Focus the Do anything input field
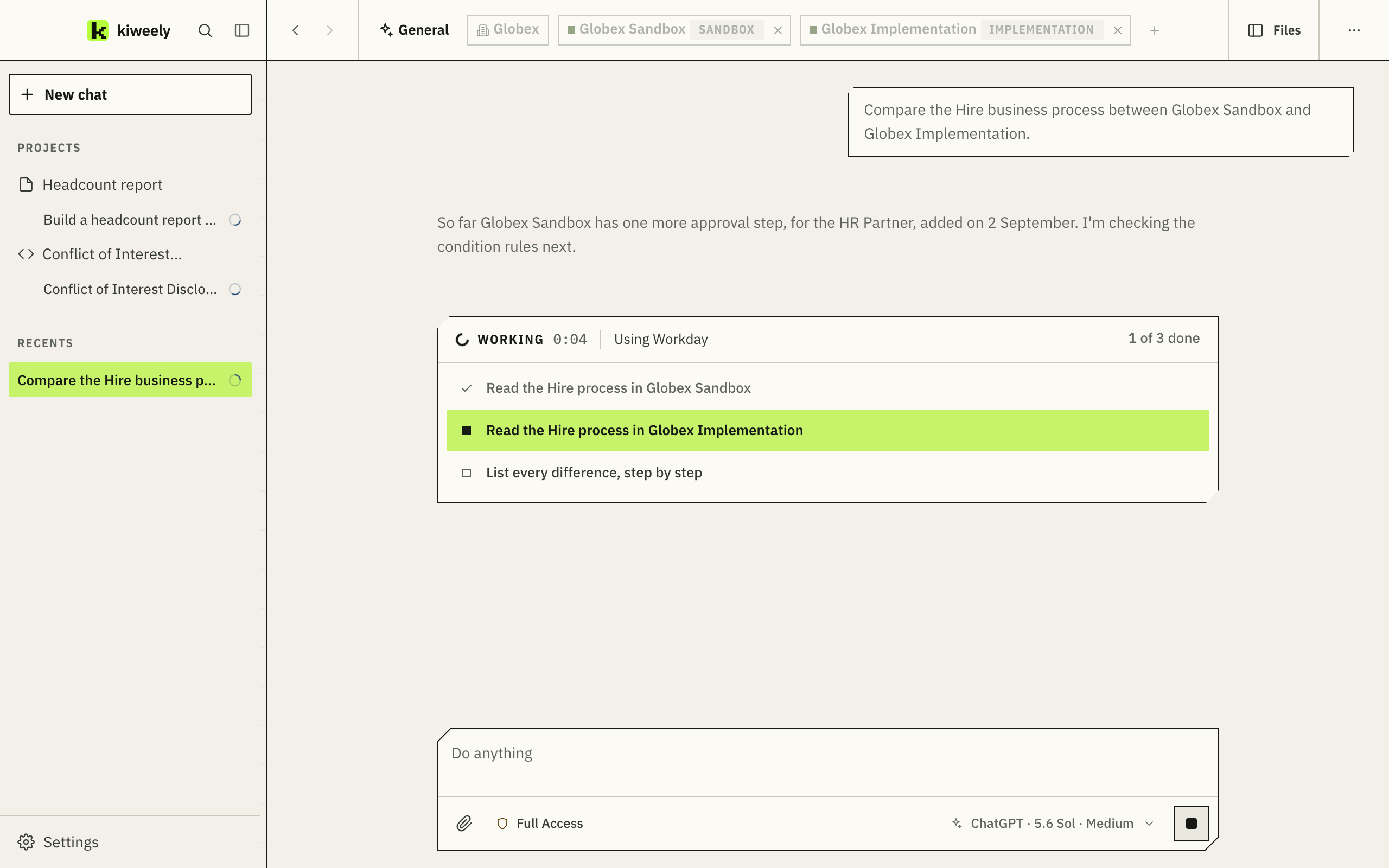Image resolution: width=1389 pixels, height=868 pixels. (827, 762)
